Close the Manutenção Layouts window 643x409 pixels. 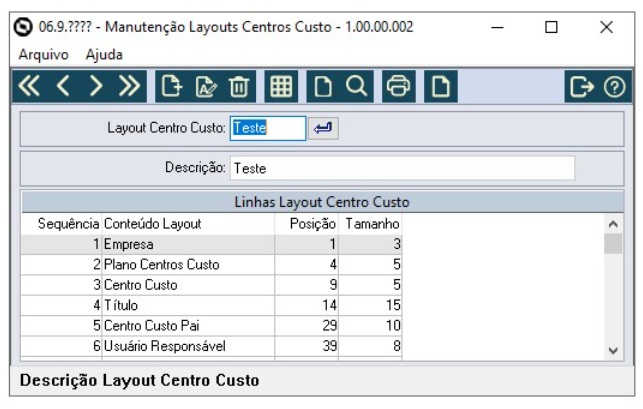coord(606,27)
